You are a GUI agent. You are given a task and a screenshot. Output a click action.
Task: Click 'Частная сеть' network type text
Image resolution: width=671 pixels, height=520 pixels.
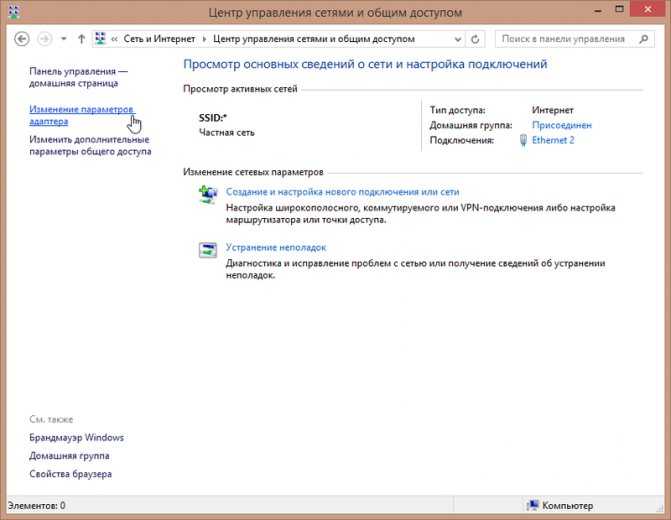227,132
